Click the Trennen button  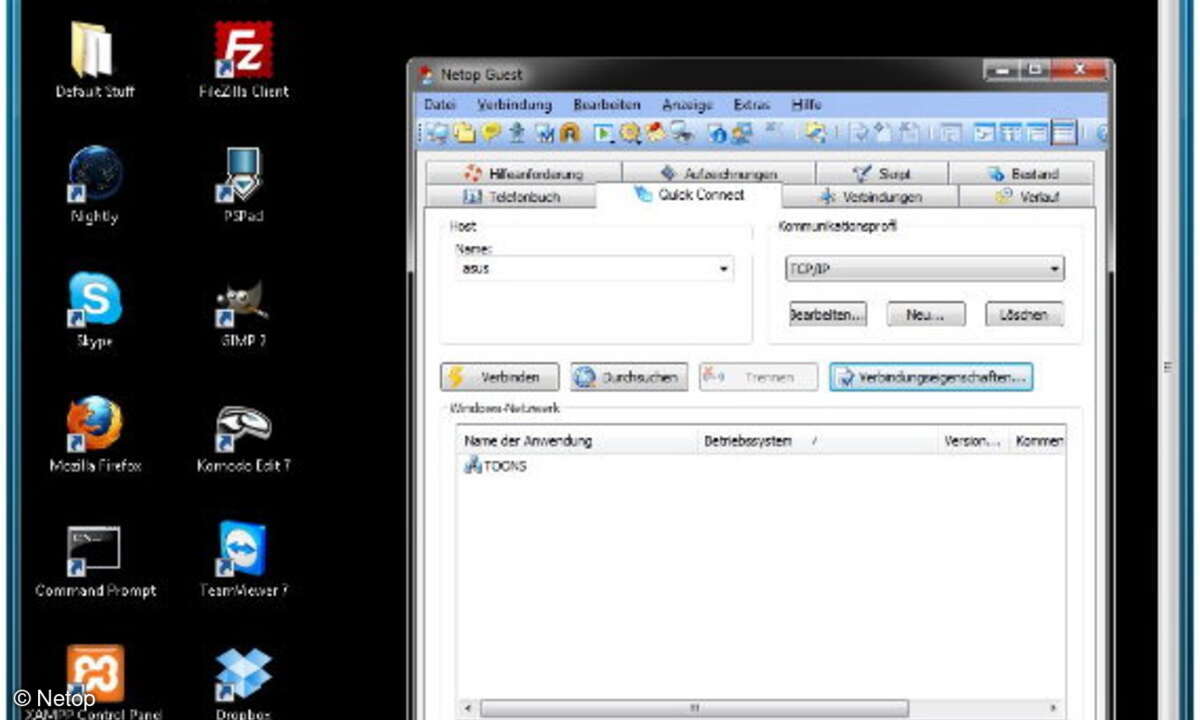point(758,377)
